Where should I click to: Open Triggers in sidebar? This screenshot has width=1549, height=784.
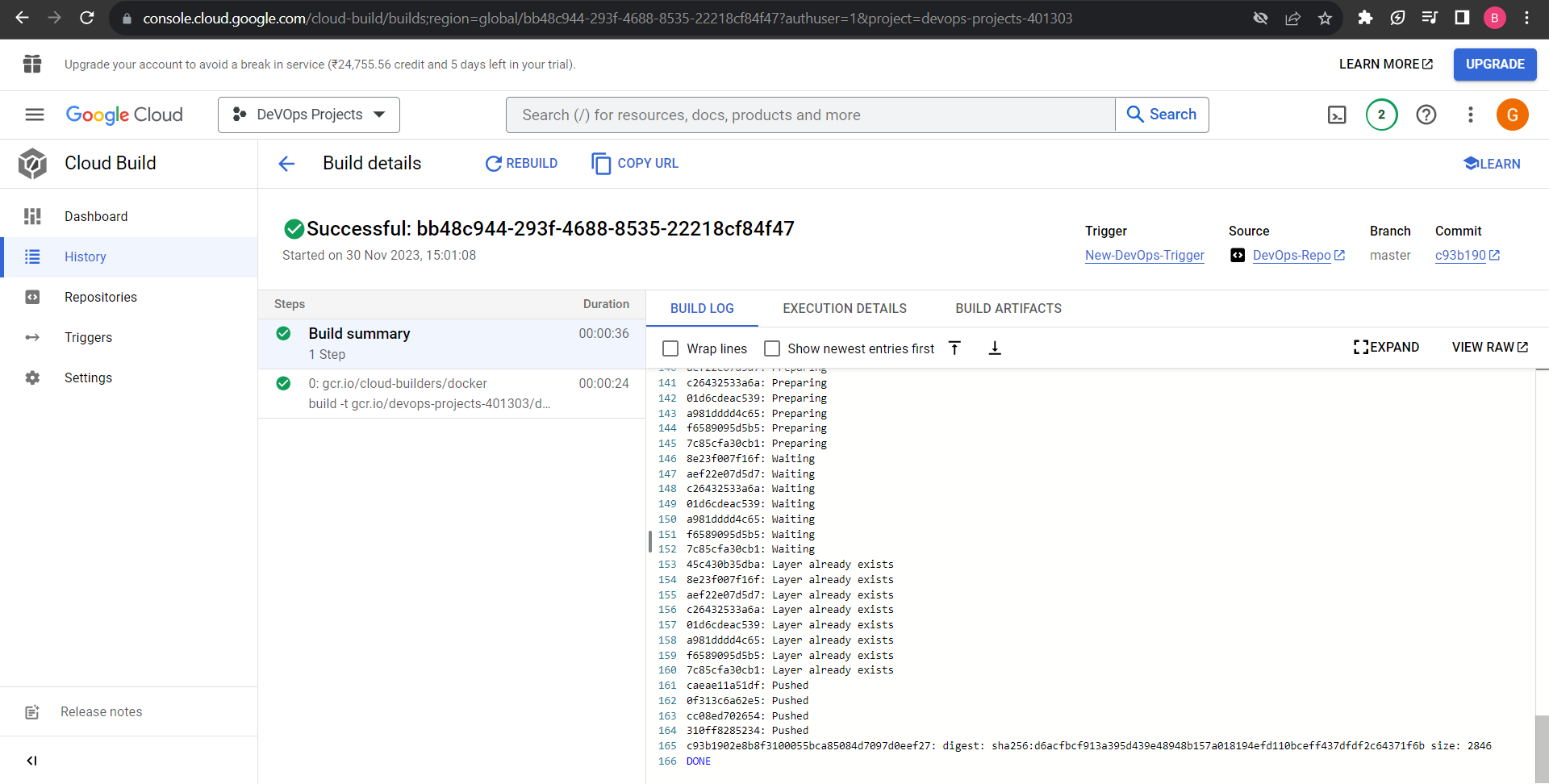(x=129, y=337)
